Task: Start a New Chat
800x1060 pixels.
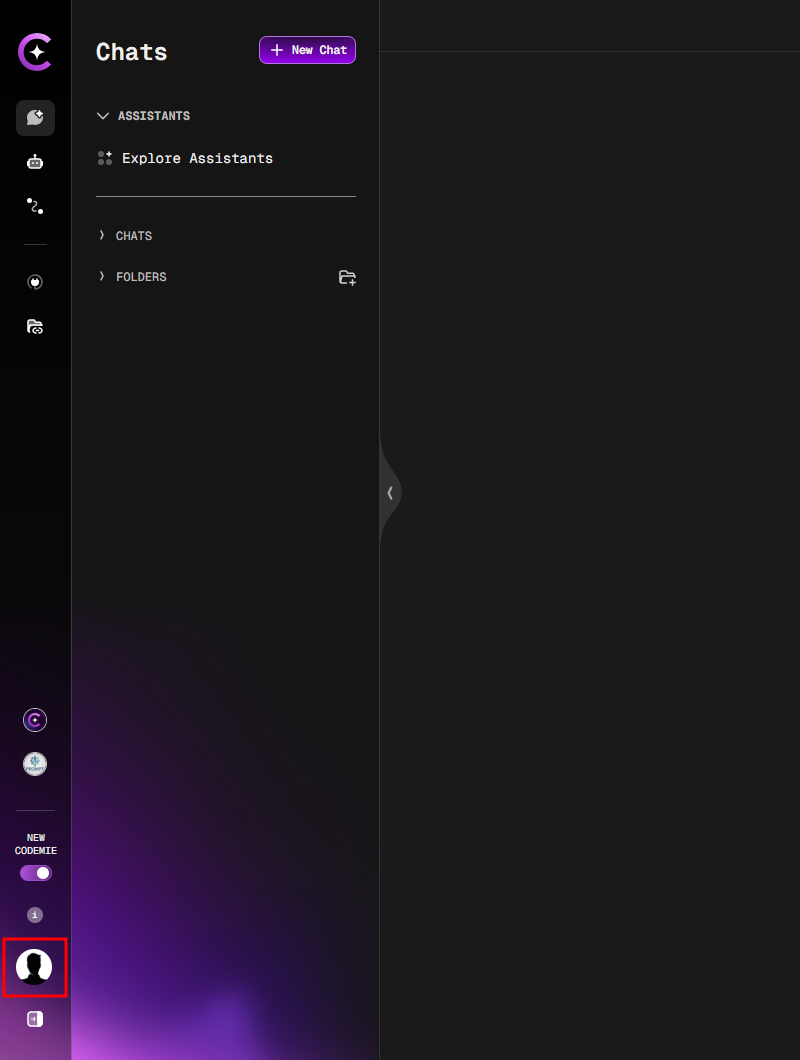Action: click(x=307, y=50)
